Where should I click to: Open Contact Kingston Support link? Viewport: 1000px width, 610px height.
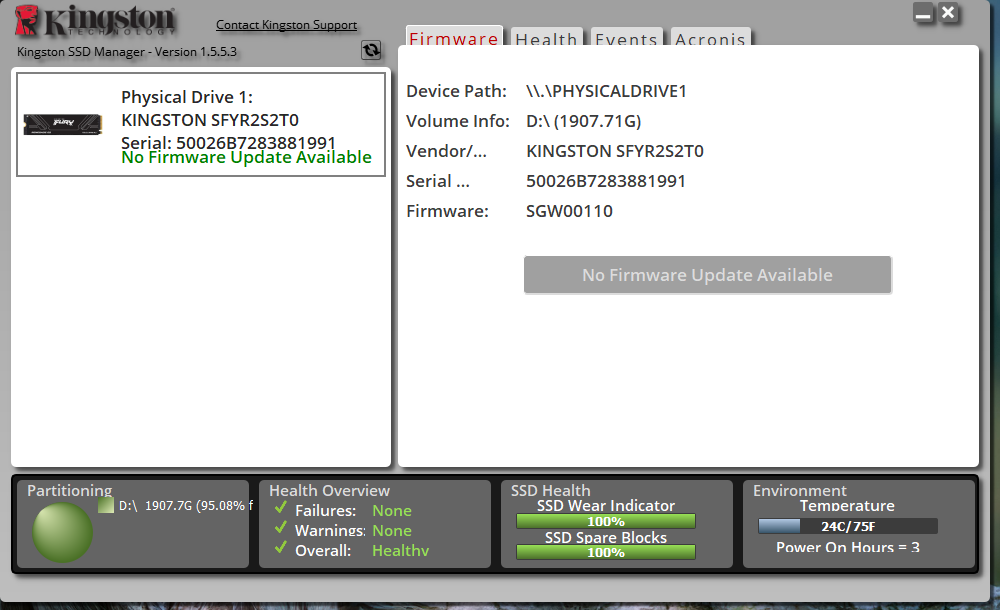[x=286, y=25]
